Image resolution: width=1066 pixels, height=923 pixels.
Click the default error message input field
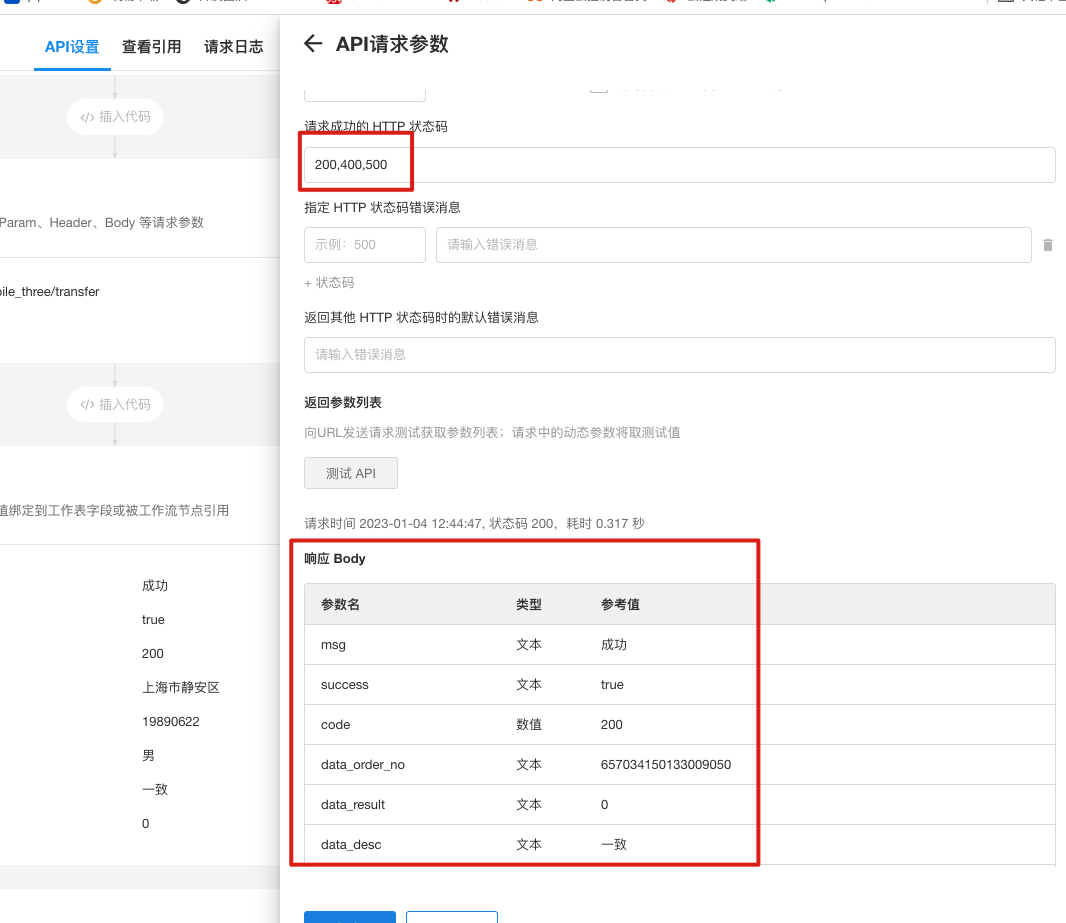[x=679, y=355]
